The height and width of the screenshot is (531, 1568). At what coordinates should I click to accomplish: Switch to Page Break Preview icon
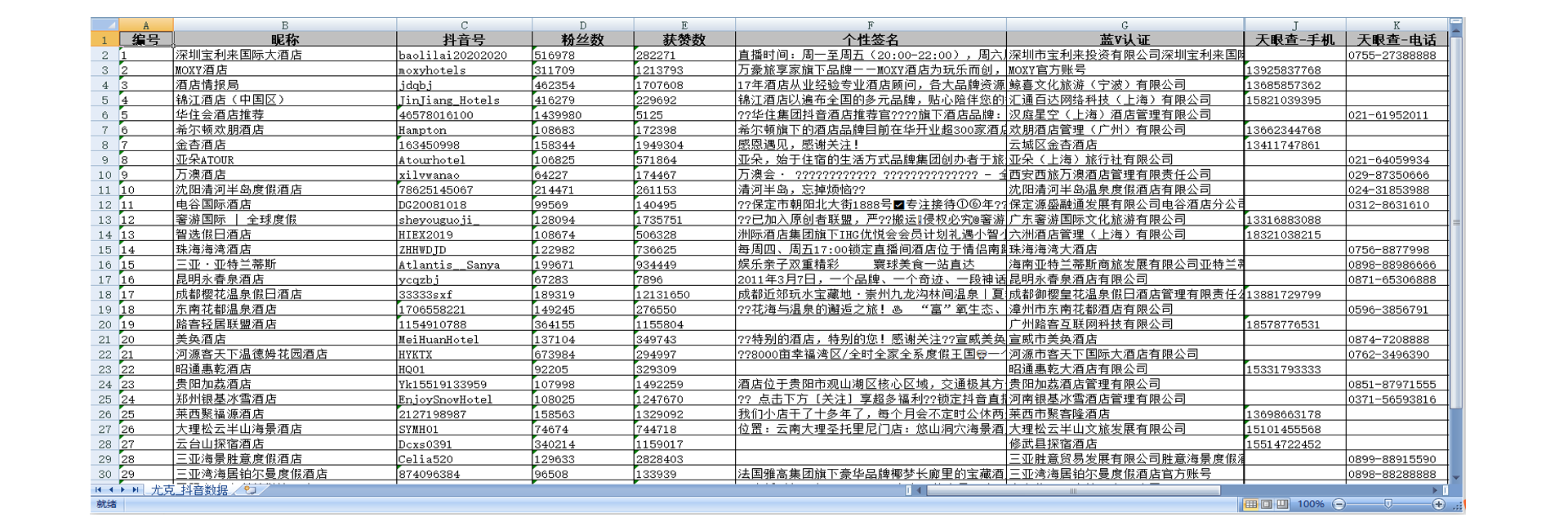1282,504
